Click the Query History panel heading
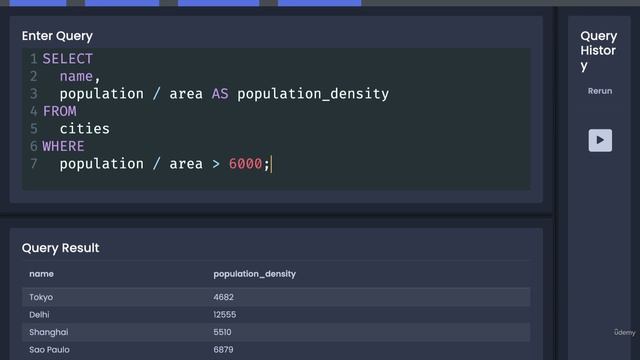The image size is (640, 360). point(598,51)
